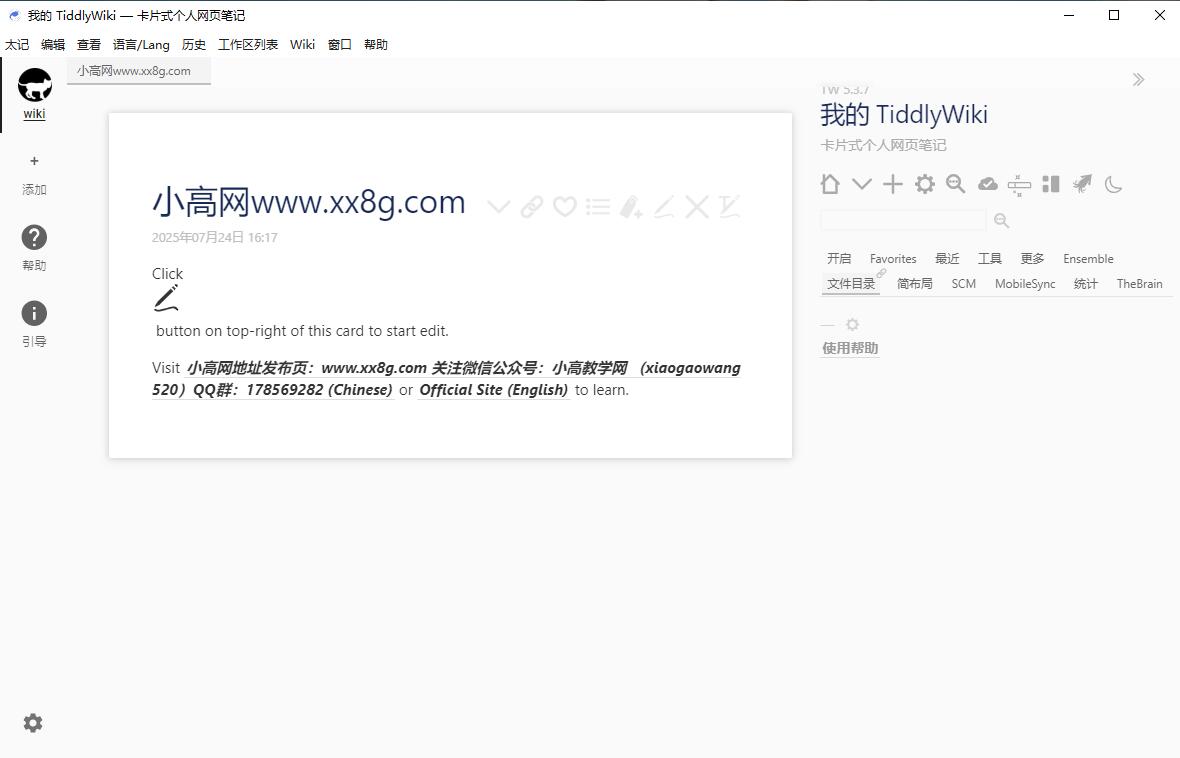Open the 小高网地址发布页 Chinese link
Screen dimensions: 1180x758
coord(446,379)
